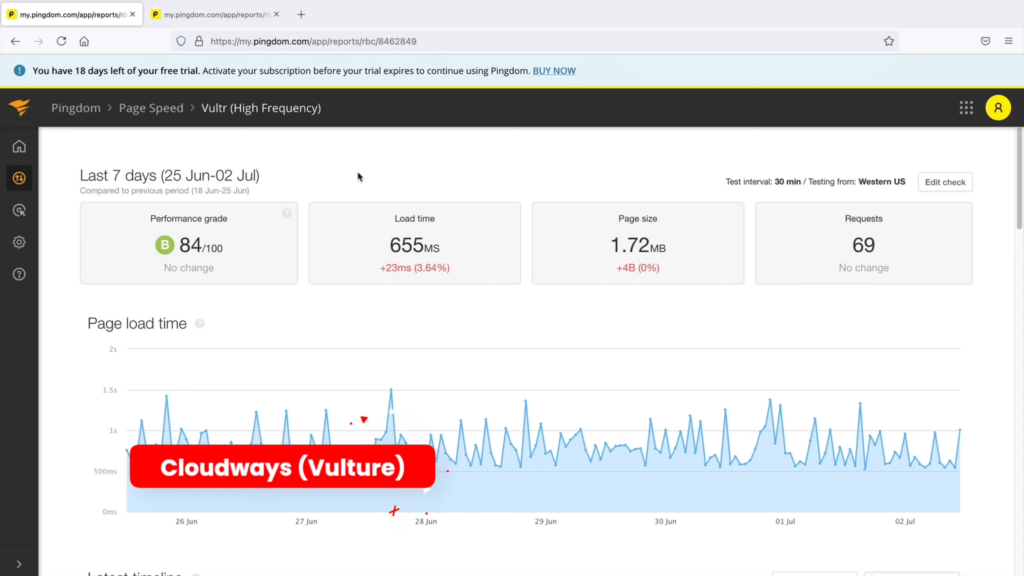Click the 'Last 7 days (25 Jun-02 Jul)' heading
1024x576 pixels.
point(170,175)
